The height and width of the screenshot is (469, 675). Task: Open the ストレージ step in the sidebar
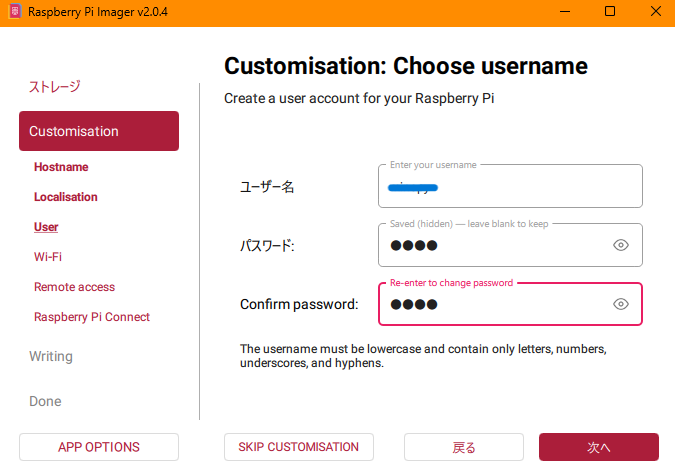click(54, 87)
